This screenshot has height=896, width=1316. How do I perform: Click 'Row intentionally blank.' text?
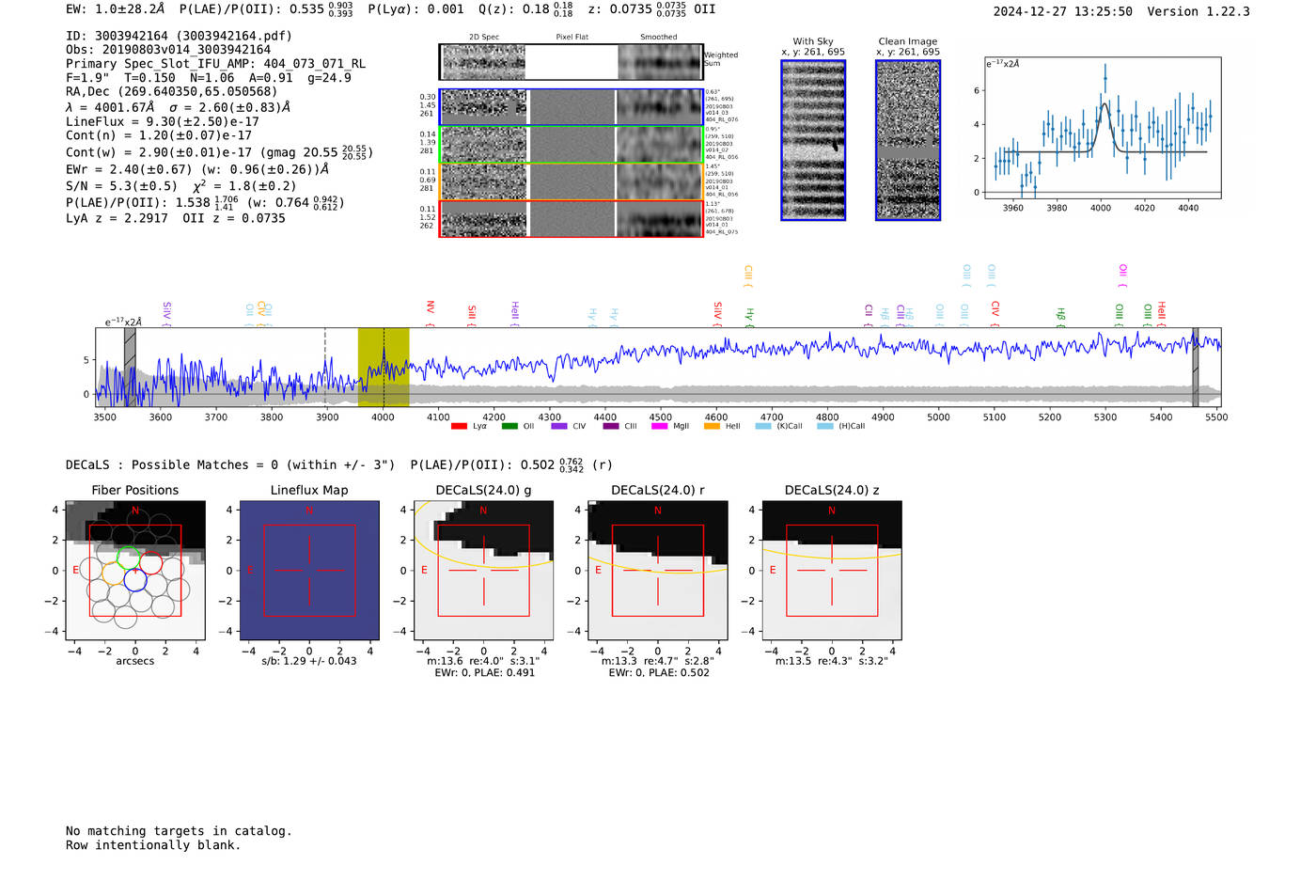153,845
